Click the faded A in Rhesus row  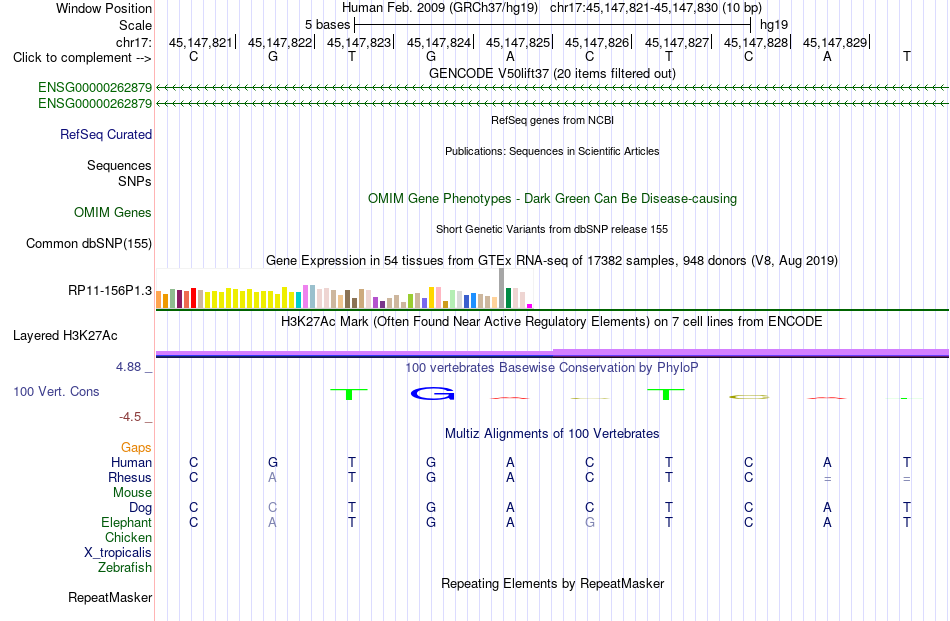[273, 477]
